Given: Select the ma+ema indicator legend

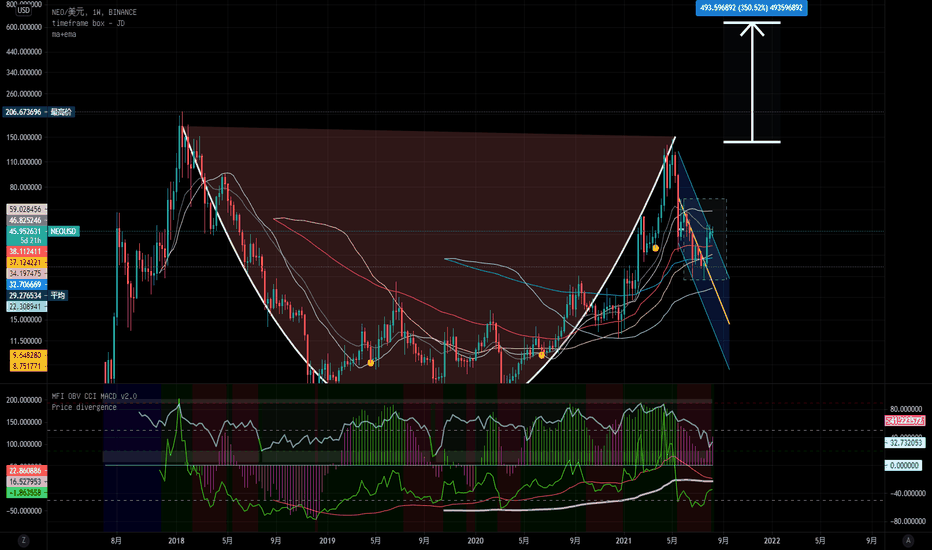Looking at the screenshot, I should tap(64, 34).
